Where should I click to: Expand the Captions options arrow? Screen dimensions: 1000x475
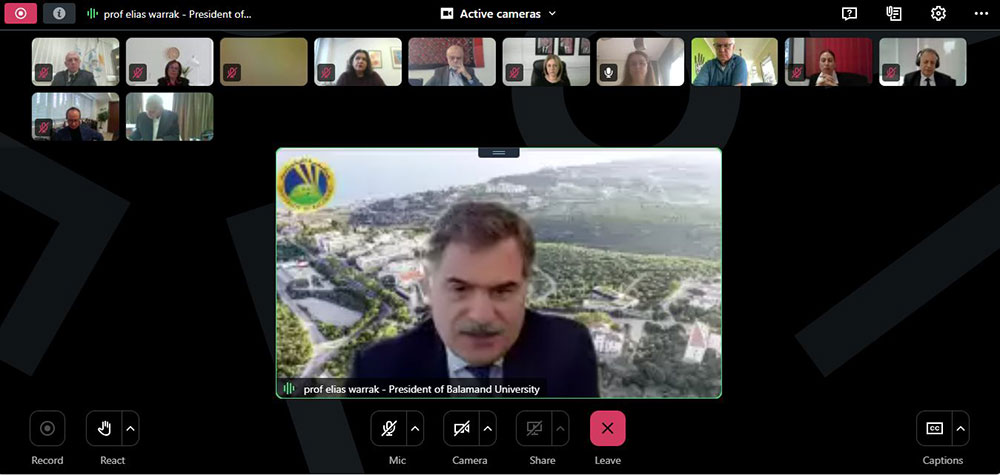961,429
